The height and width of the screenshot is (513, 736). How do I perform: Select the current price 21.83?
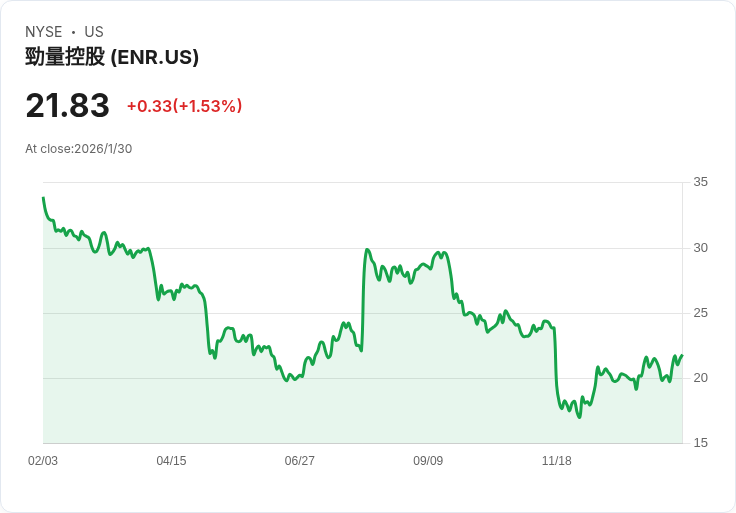(67, 106)
